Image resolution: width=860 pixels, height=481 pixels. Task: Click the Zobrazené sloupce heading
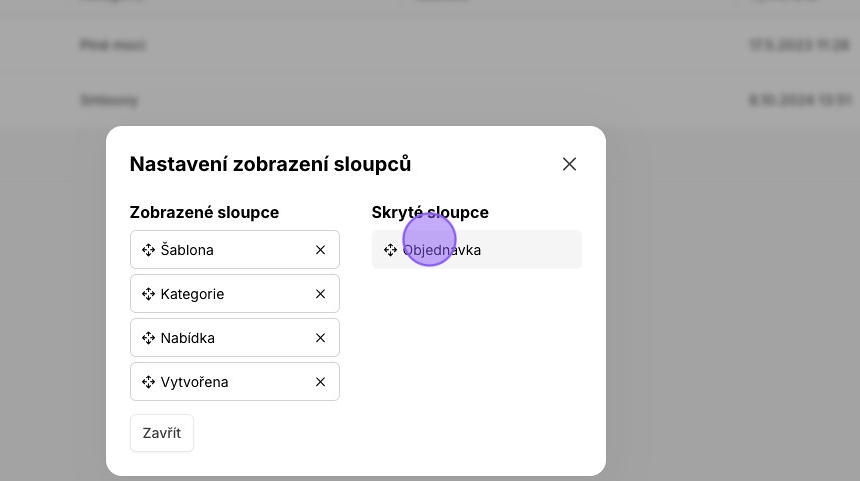pos(204,212)
